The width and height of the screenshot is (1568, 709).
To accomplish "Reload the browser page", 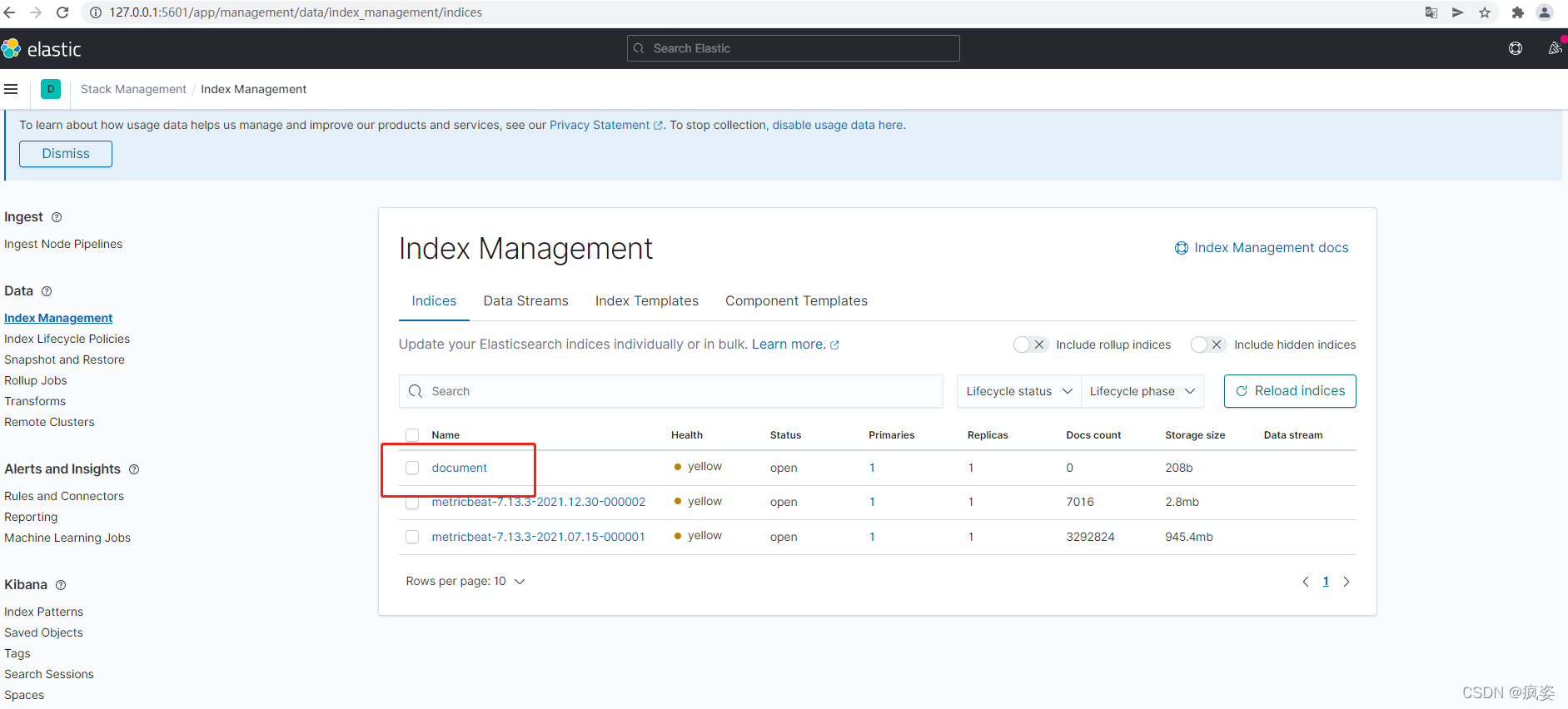I will (x=62, y=12).
